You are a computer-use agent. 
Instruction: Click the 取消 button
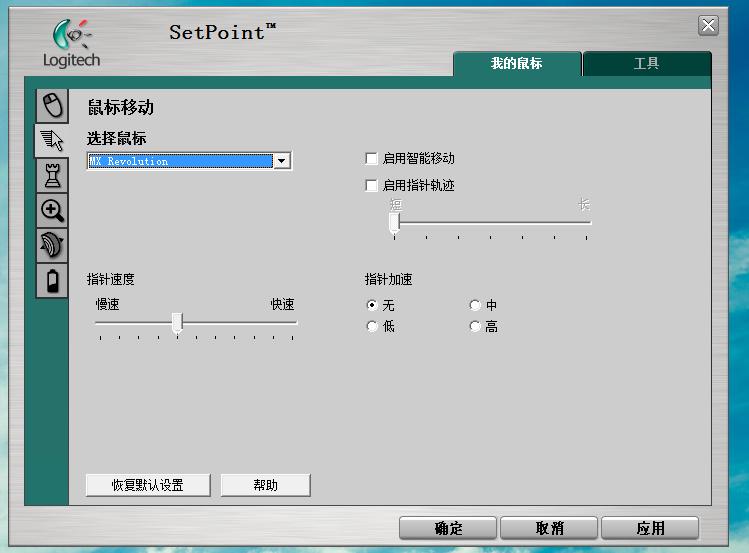click(549, 528)
